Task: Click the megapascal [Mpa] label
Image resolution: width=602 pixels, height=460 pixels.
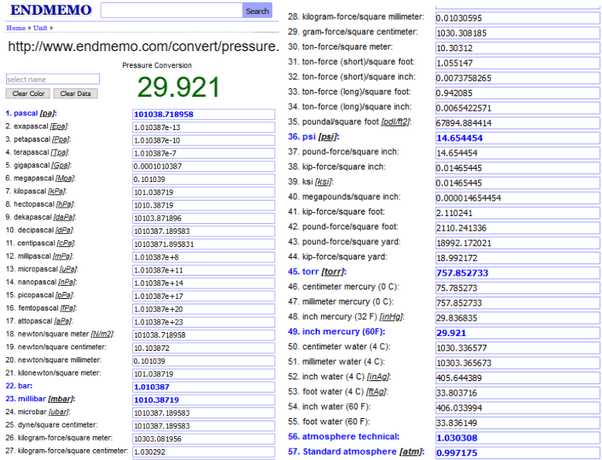Action: 40,178
